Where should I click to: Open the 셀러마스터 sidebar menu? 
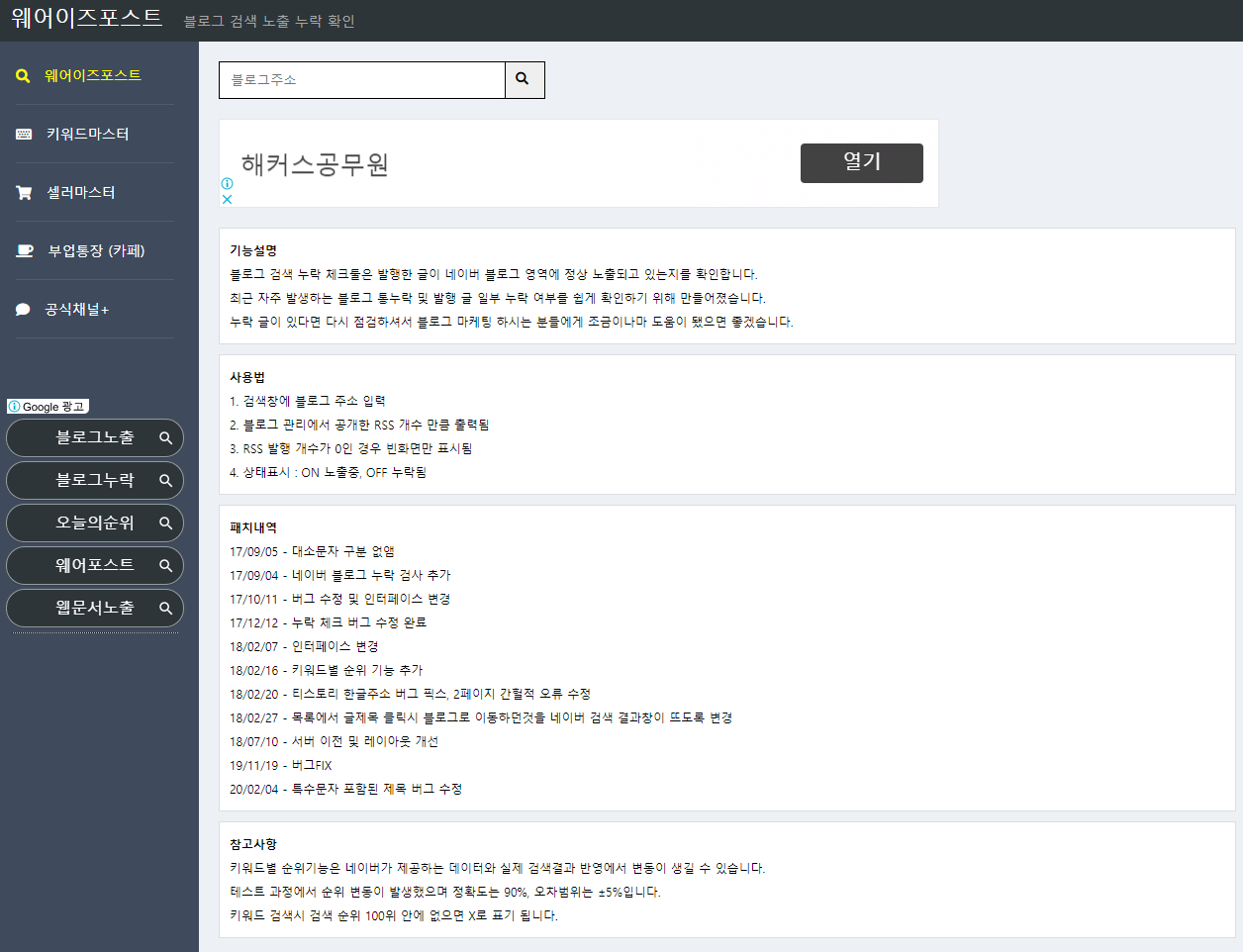tap(81, 192)
